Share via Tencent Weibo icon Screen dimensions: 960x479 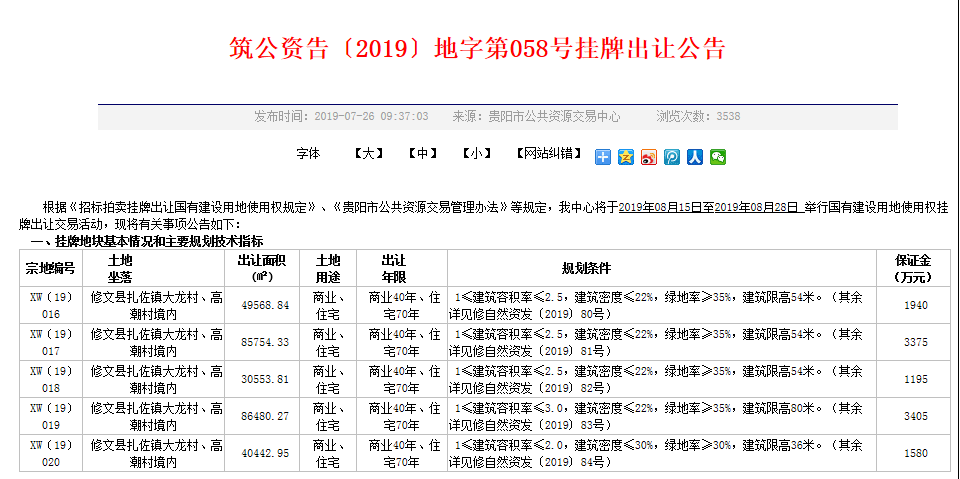point(672,157)
